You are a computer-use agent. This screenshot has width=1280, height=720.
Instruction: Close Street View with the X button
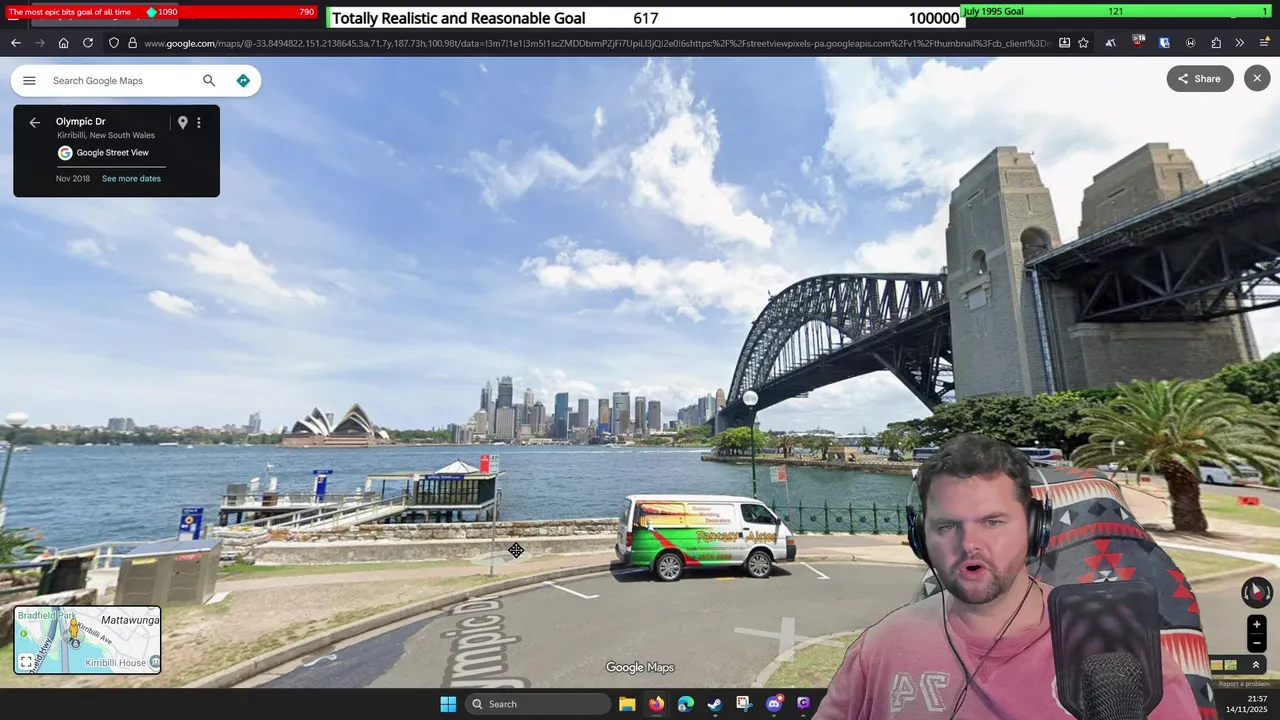point(1257,79)
